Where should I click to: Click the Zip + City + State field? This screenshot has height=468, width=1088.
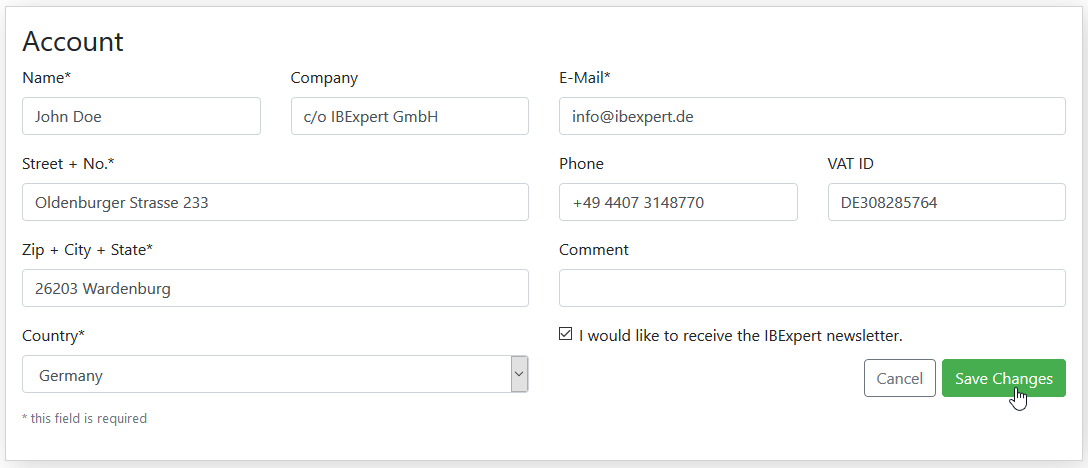click(x=275, y=288)
